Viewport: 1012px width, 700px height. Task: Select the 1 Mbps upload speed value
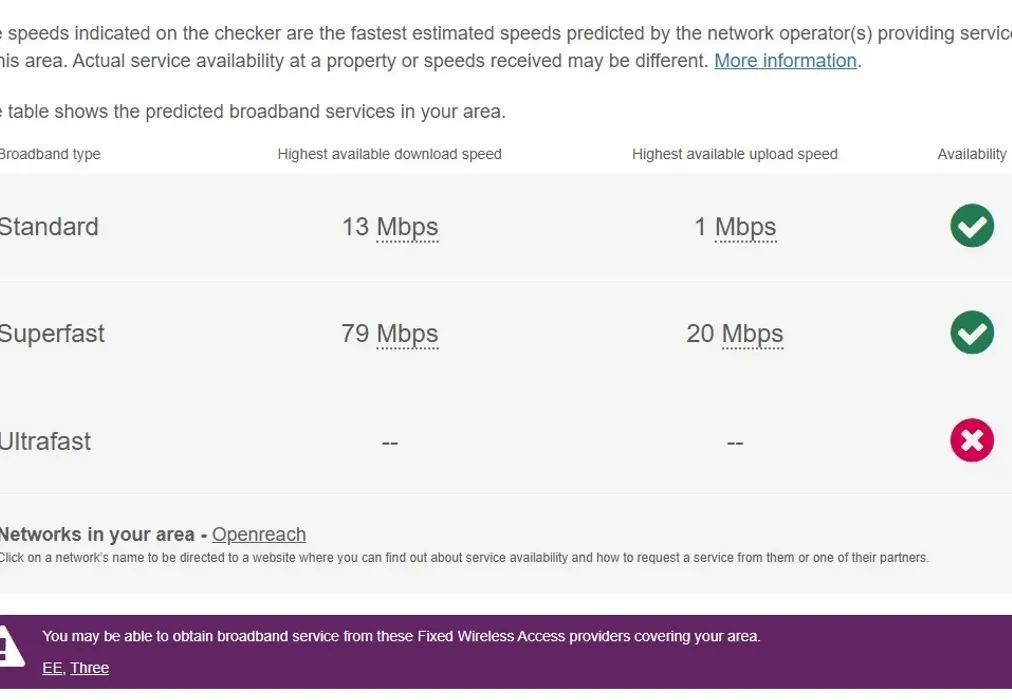point(735,227)
